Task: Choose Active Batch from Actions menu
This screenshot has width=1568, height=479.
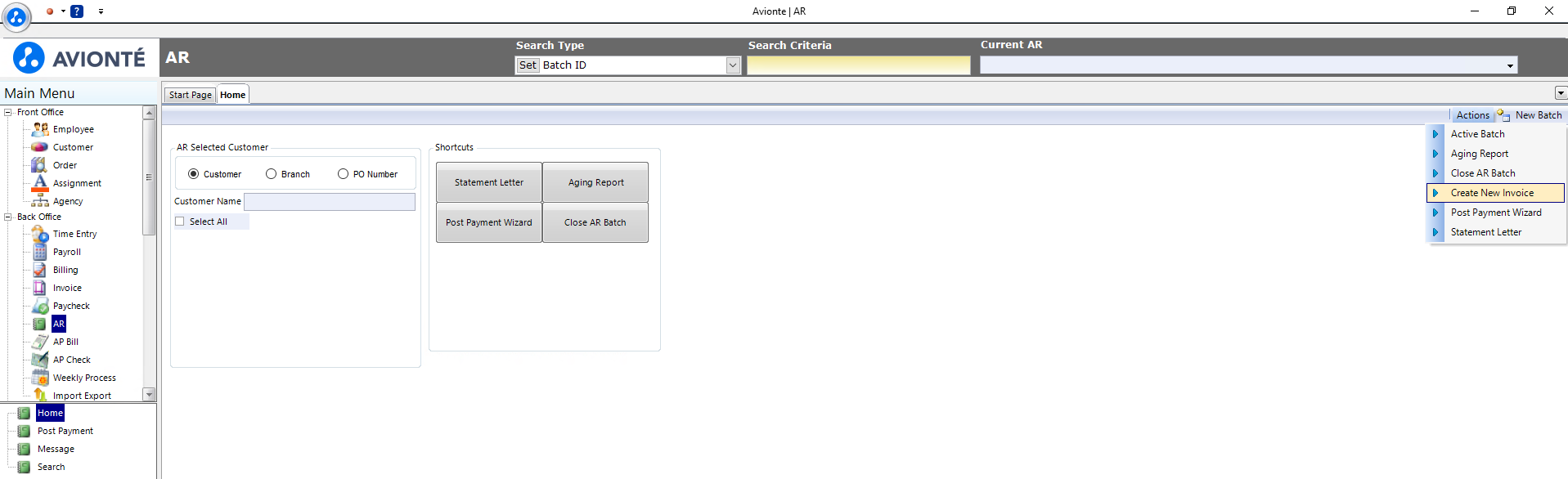Action: [1496, 134]
